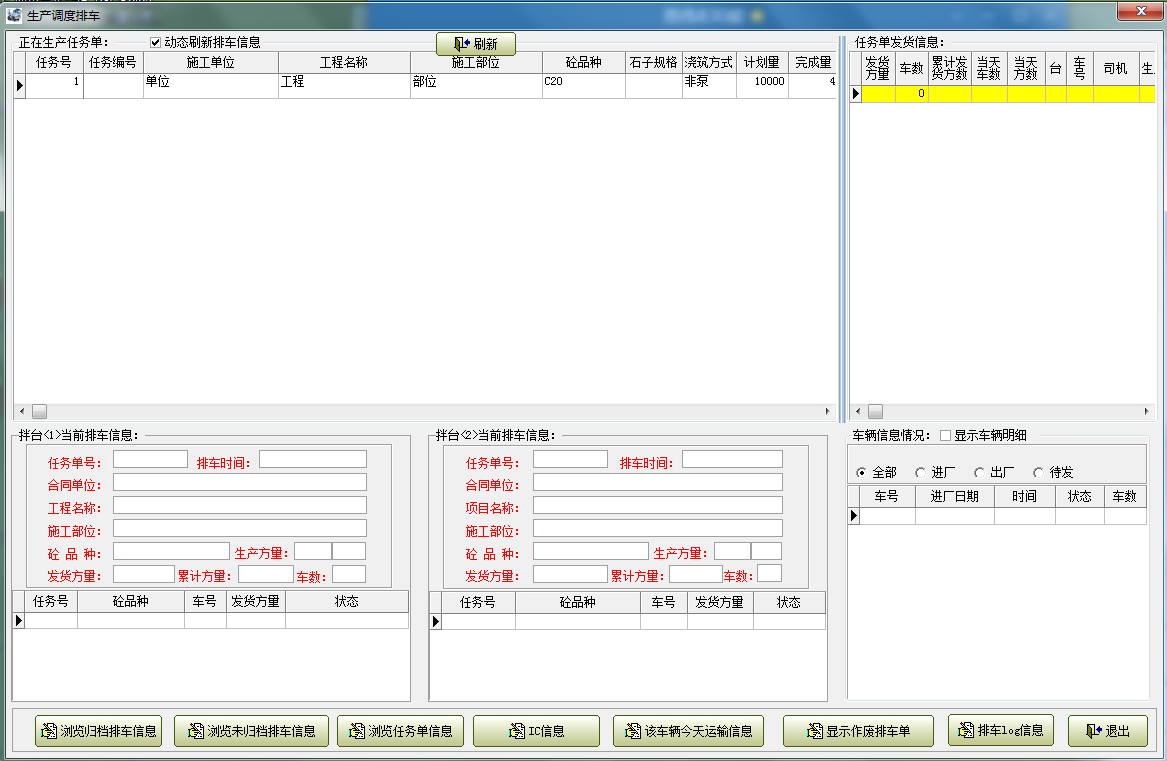The height and width of the screenshot is (761, 1167).
Task: Click 拌台1 施工部位 input field
Action: pyautogui.click(x=240, y=529)
